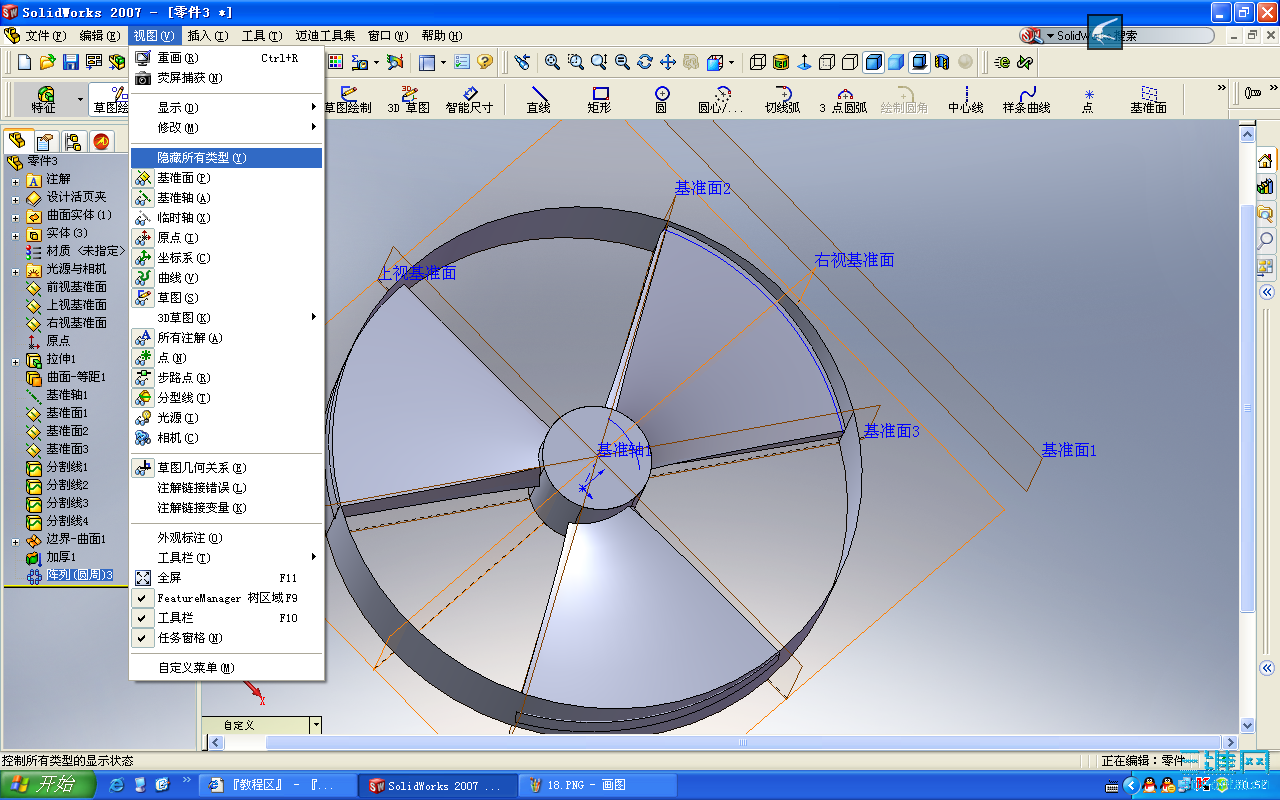Switch to the 『教程区』 taskbar window
The height and width of the screenshot is (800, 1280).
coord(278,785)
